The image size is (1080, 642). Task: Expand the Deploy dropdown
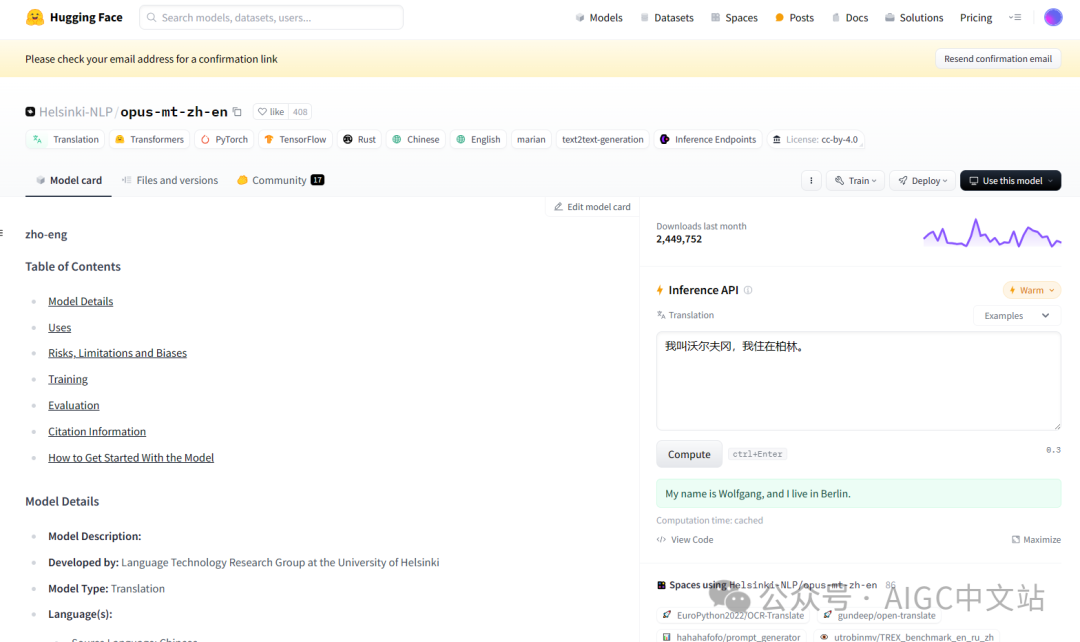pyautogui.click(x=923, y=180)
